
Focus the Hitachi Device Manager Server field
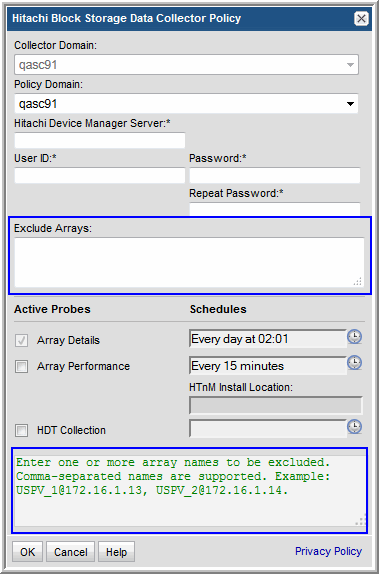[x=100, y=141]
